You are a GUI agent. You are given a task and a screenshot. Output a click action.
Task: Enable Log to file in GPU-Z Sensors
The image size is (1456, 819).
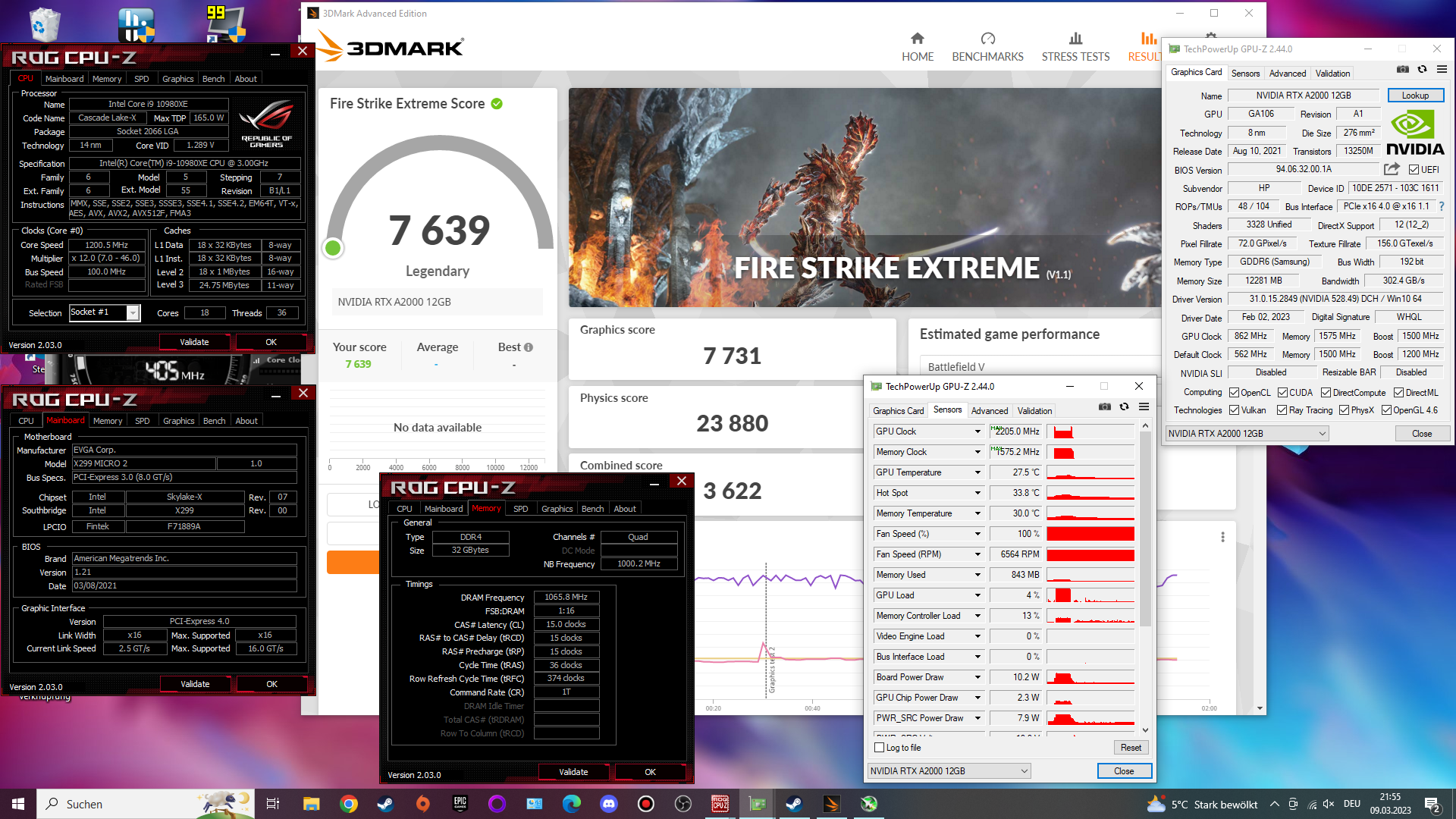[x=880, y=748]
